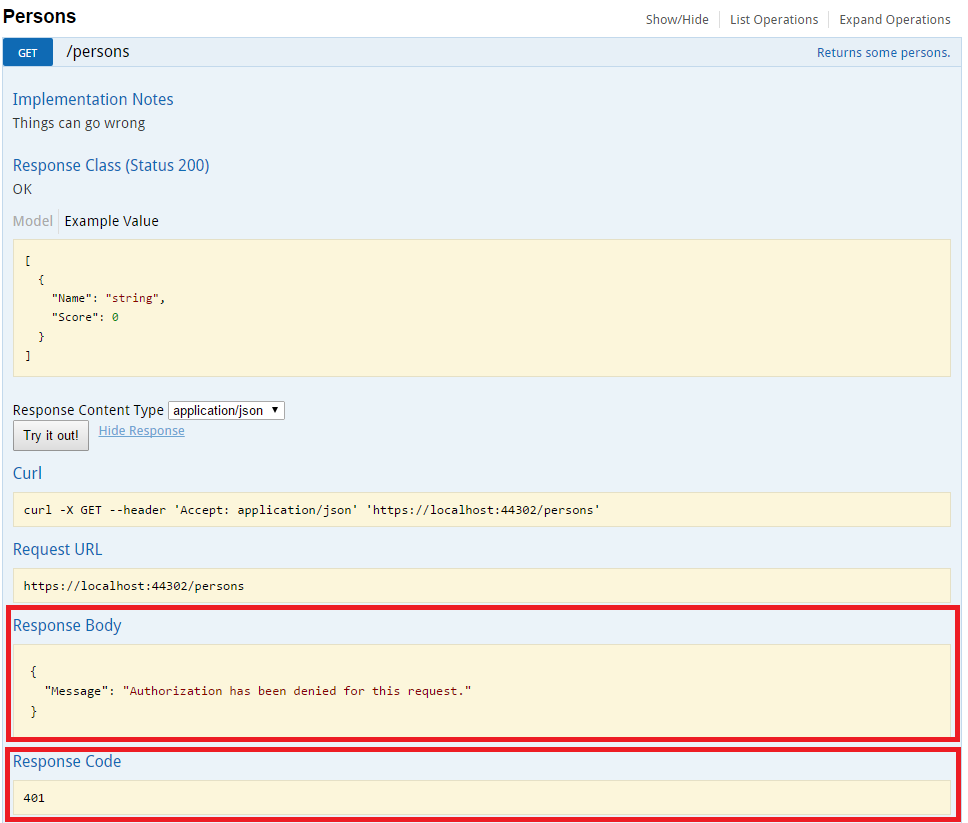968x823 pixels.
Task: Click the Response Class (Status 200) heading
Action: 111,165
